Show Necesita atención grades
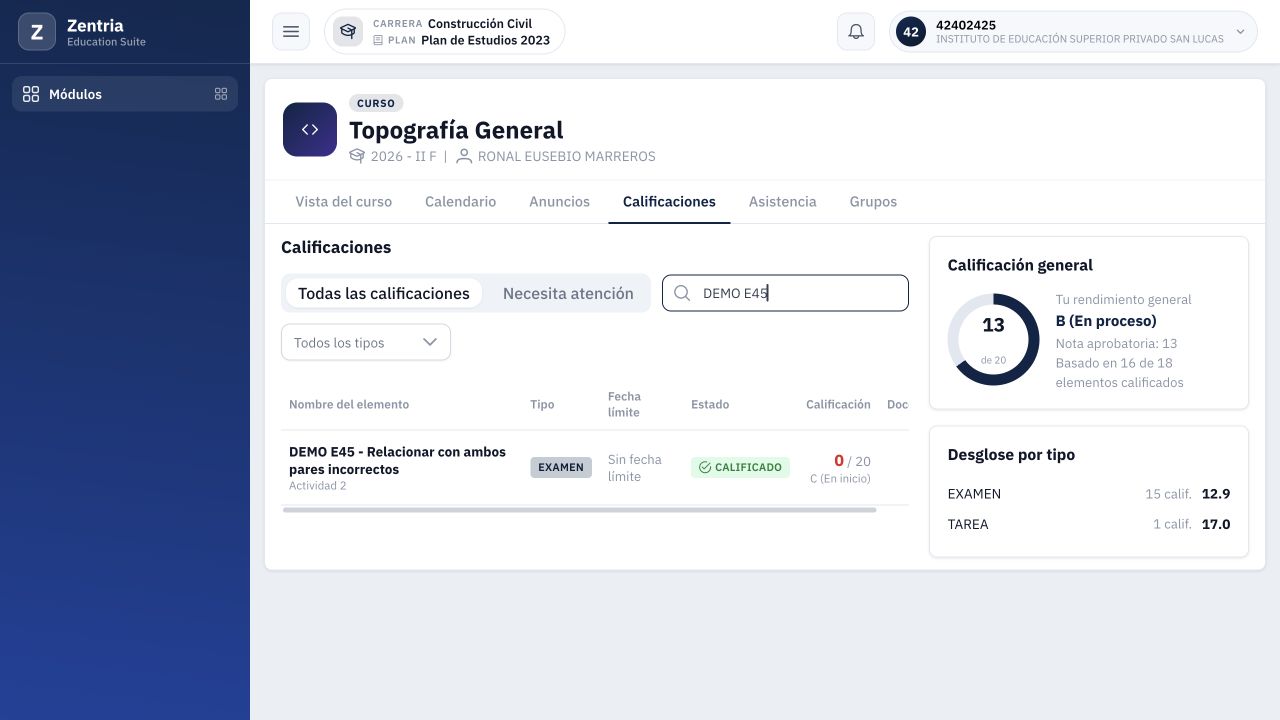This screenshot has width=1280, height=720. point(568,293)
